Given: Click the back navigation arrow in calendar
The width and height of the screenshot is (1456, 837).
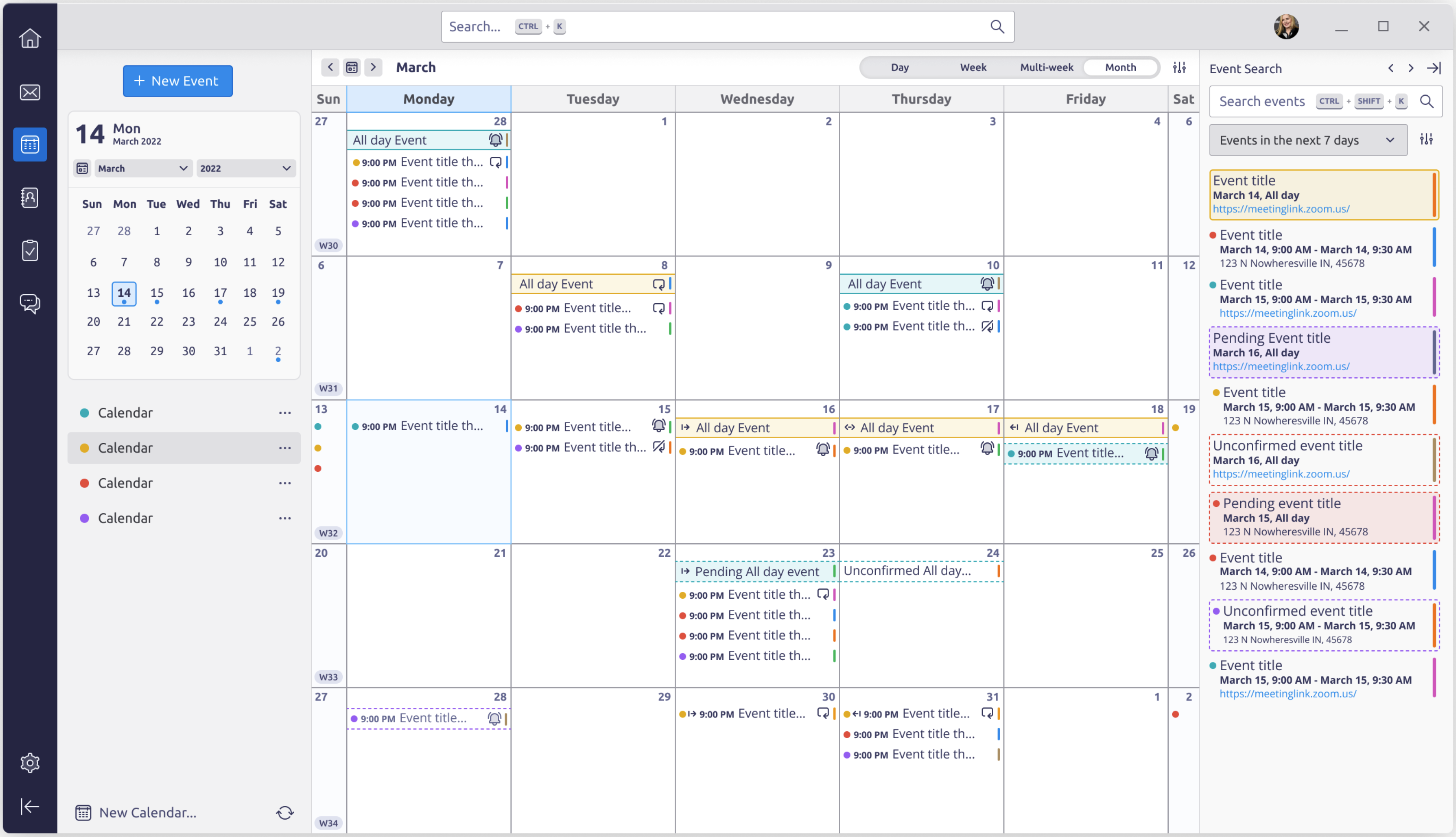Looking at the screenshot, I should point(330,67).
